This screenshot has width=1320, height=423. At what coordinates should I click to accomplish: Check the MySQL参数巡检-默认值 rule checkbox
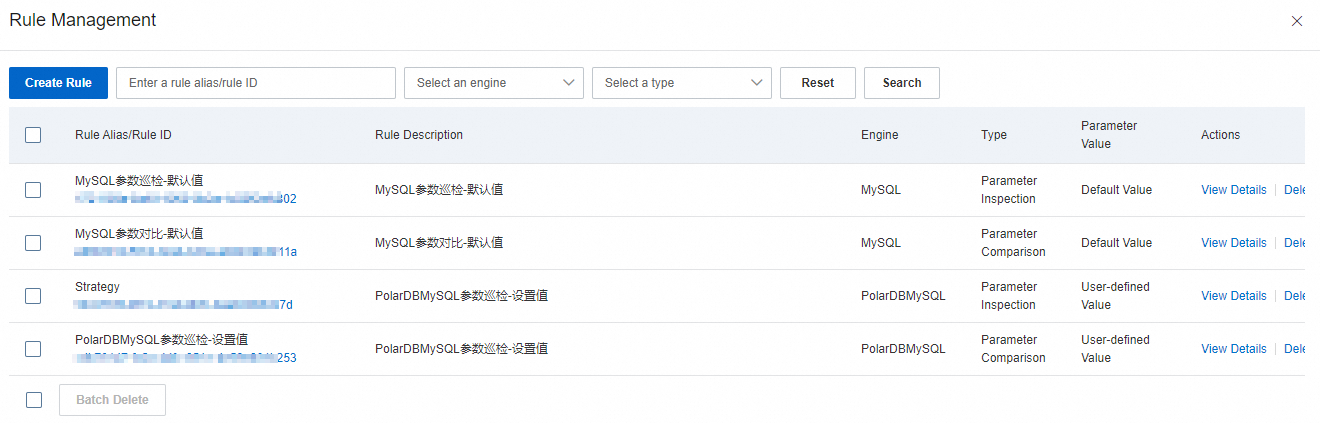pos(33,190)
